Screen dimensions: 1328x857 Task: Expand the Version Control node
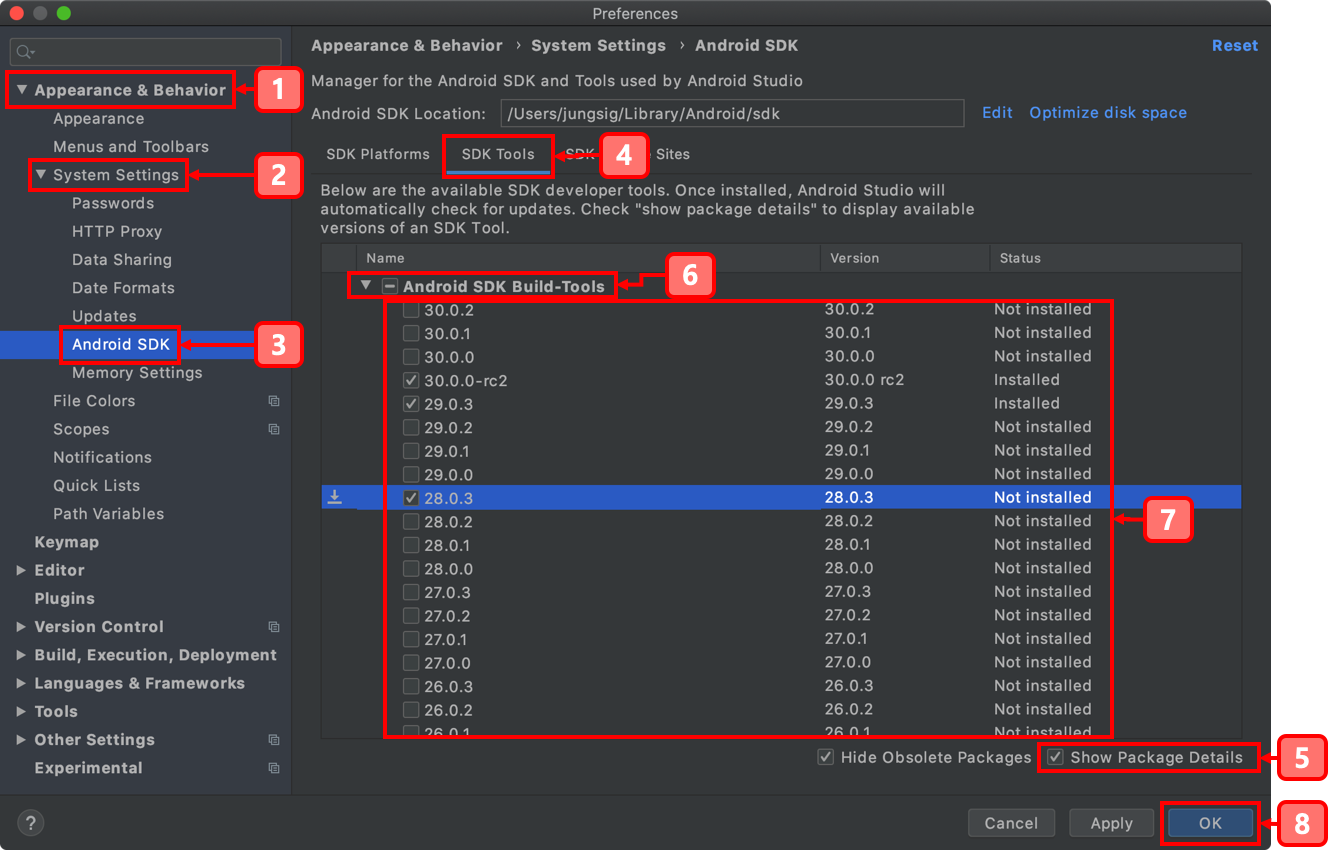point(21,627)
